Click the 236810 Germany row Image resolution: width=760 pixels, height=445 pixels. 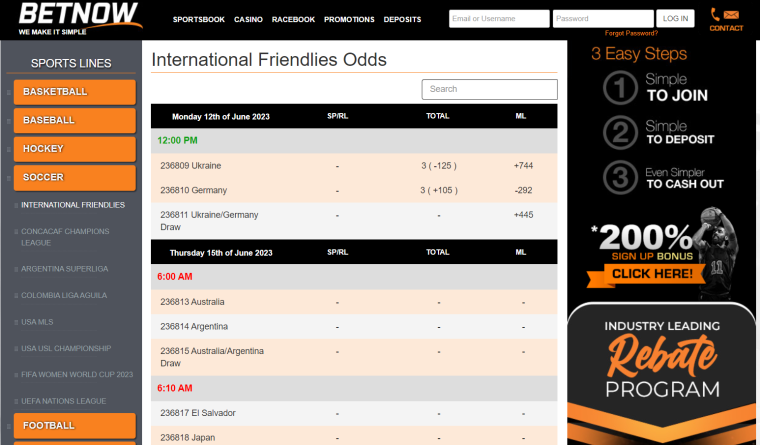354,191
